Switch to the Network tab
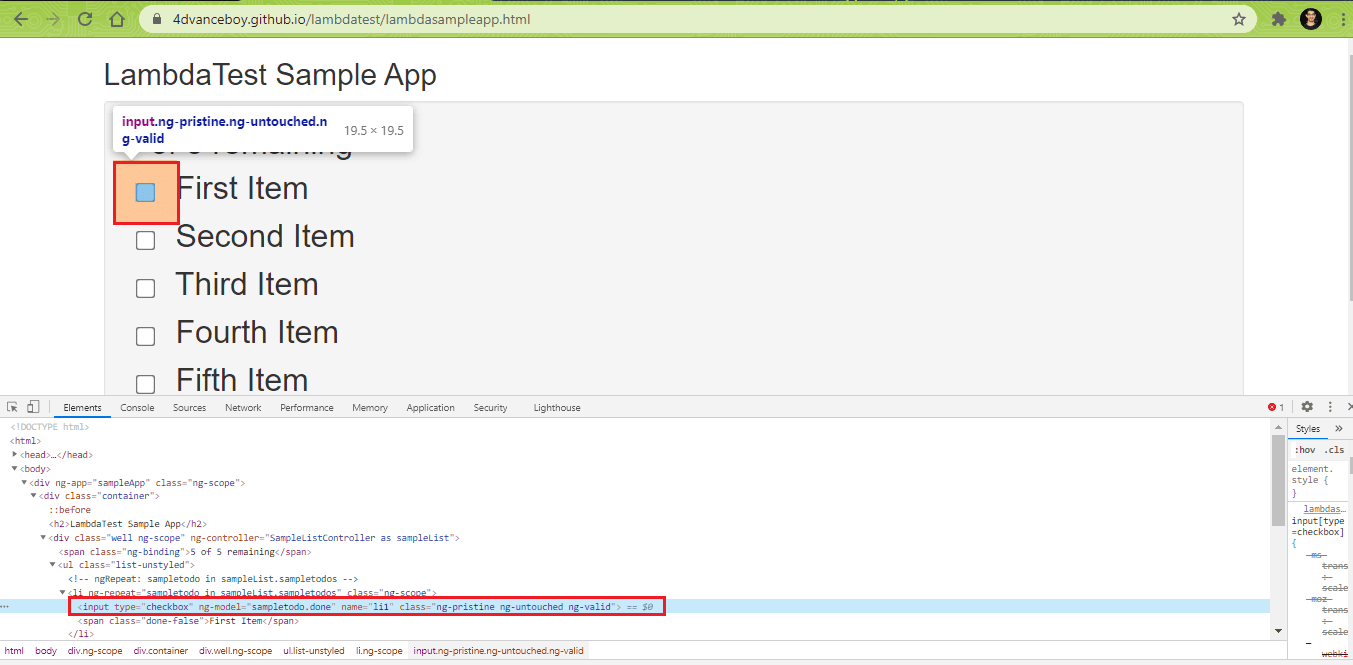 (243, 407)
